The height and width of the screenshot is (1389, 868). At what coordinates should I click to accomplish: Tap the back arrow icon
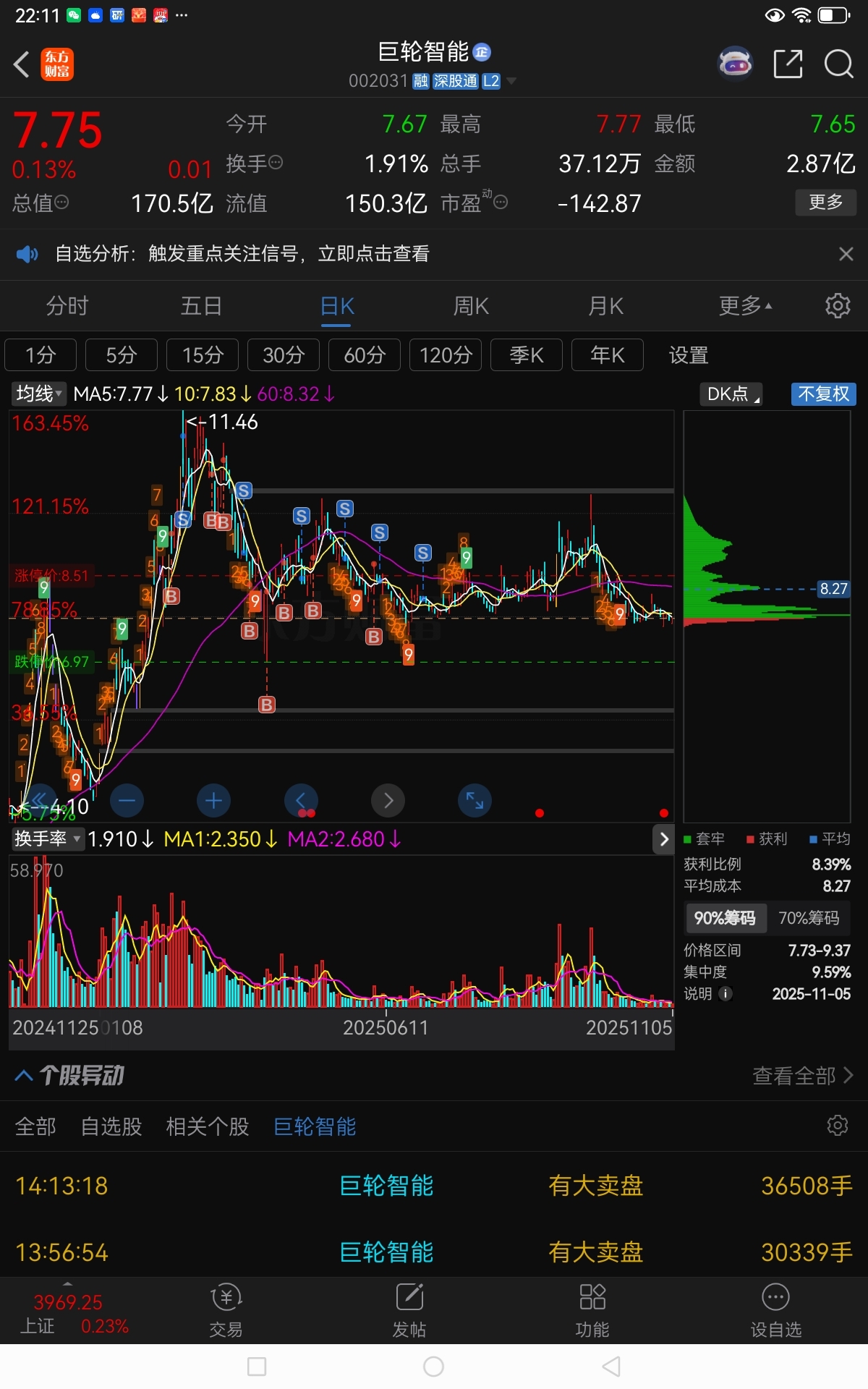pos(22,64)
